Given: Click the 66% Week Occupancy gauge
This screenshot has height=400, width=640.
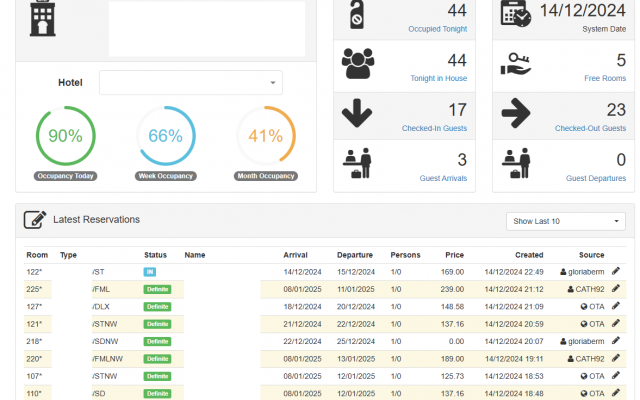Looking at the screenshot, I should [165, 137].
